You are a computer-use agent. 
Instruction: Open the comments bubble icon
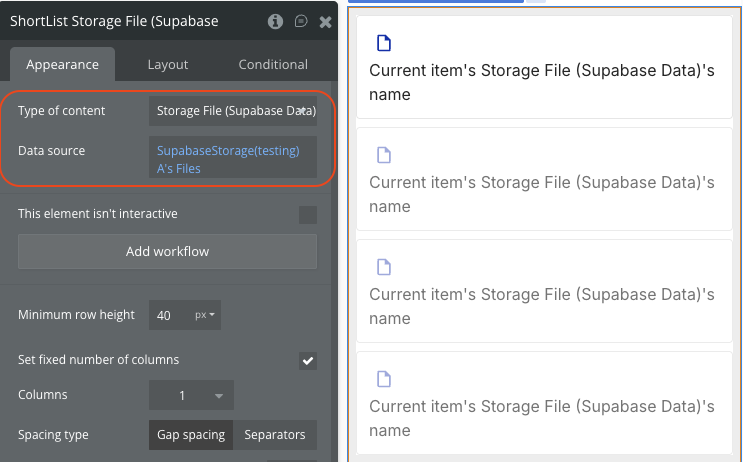click(301, 21)
